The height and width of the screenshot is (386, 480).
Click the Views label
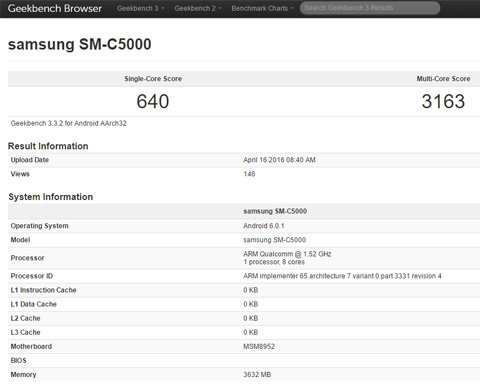pyautogui.click(x=20, y=174)
